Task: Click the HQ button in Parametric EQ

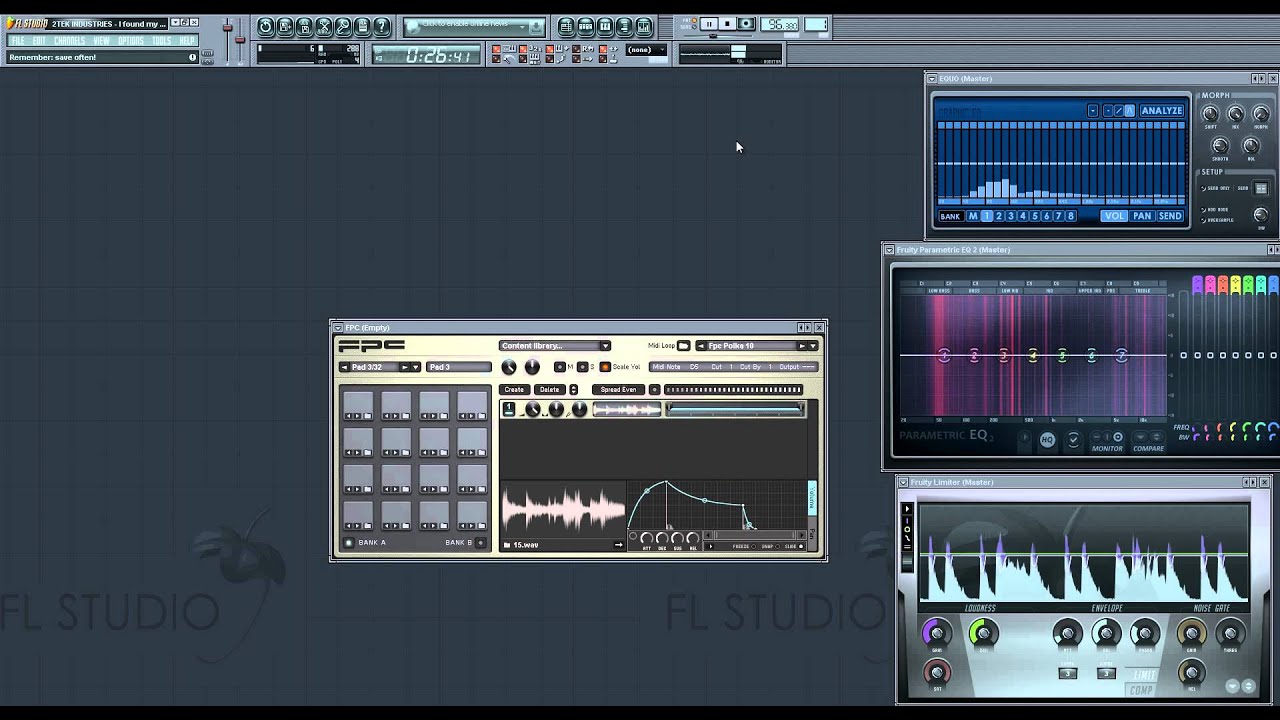Action: (1047, 440)
